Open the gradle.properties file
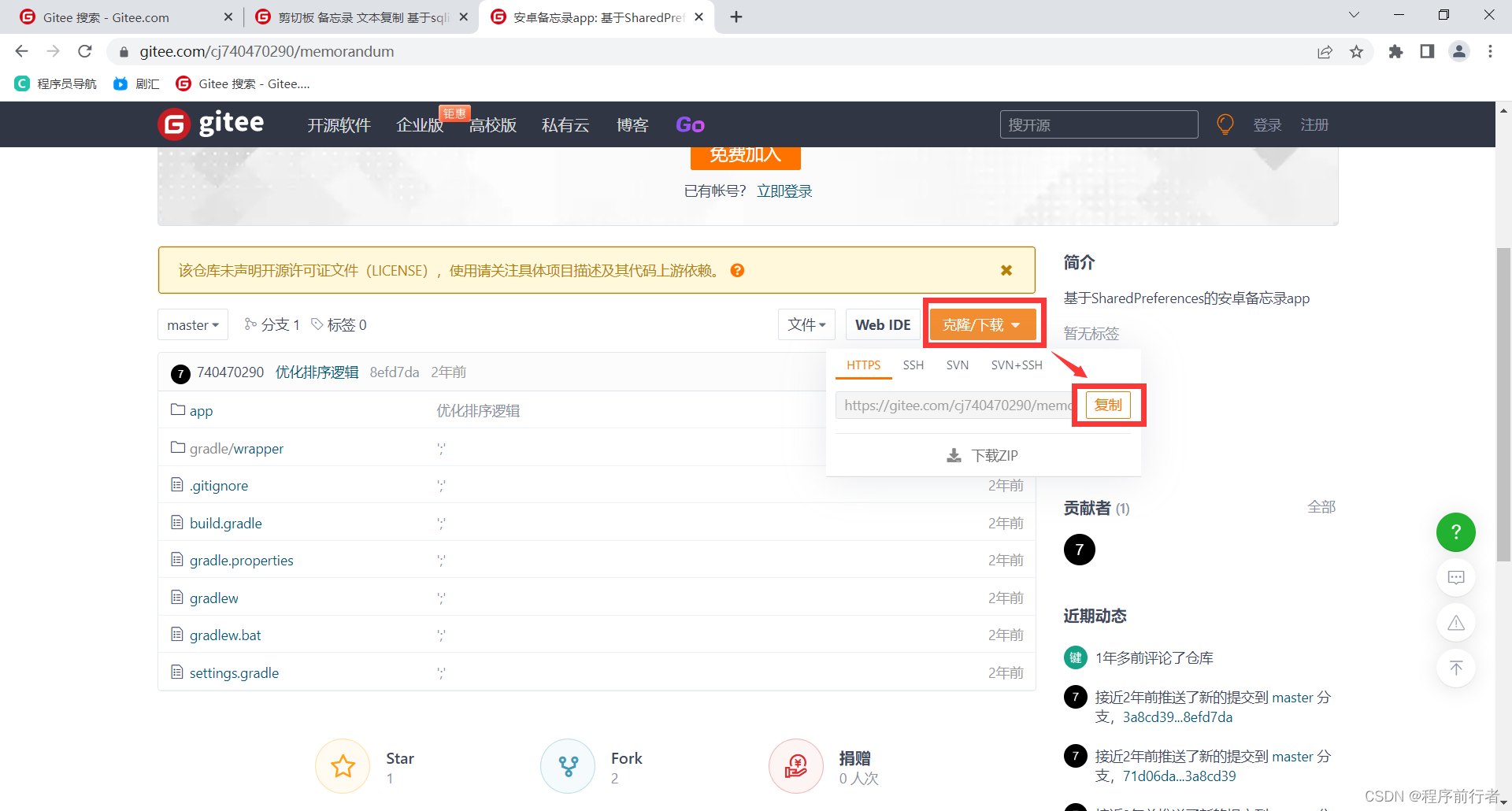 click(x=241, y=561)
